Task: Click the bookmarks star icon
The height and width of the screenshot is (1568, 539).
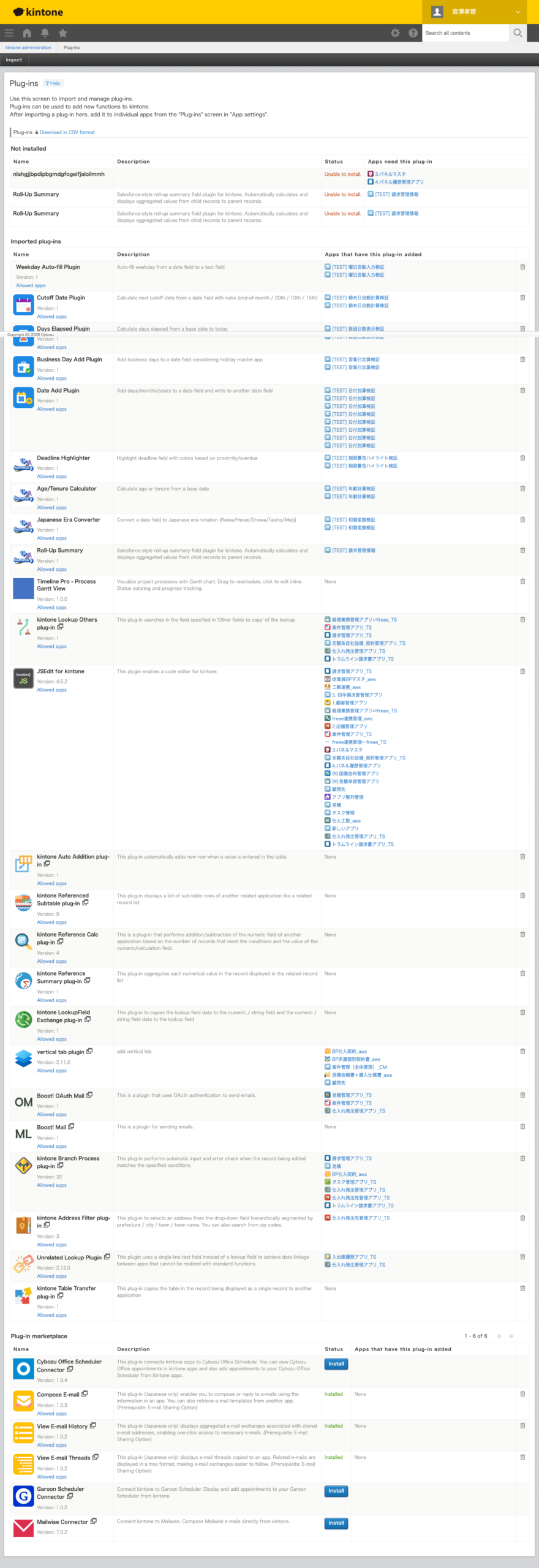Action: 62,33
